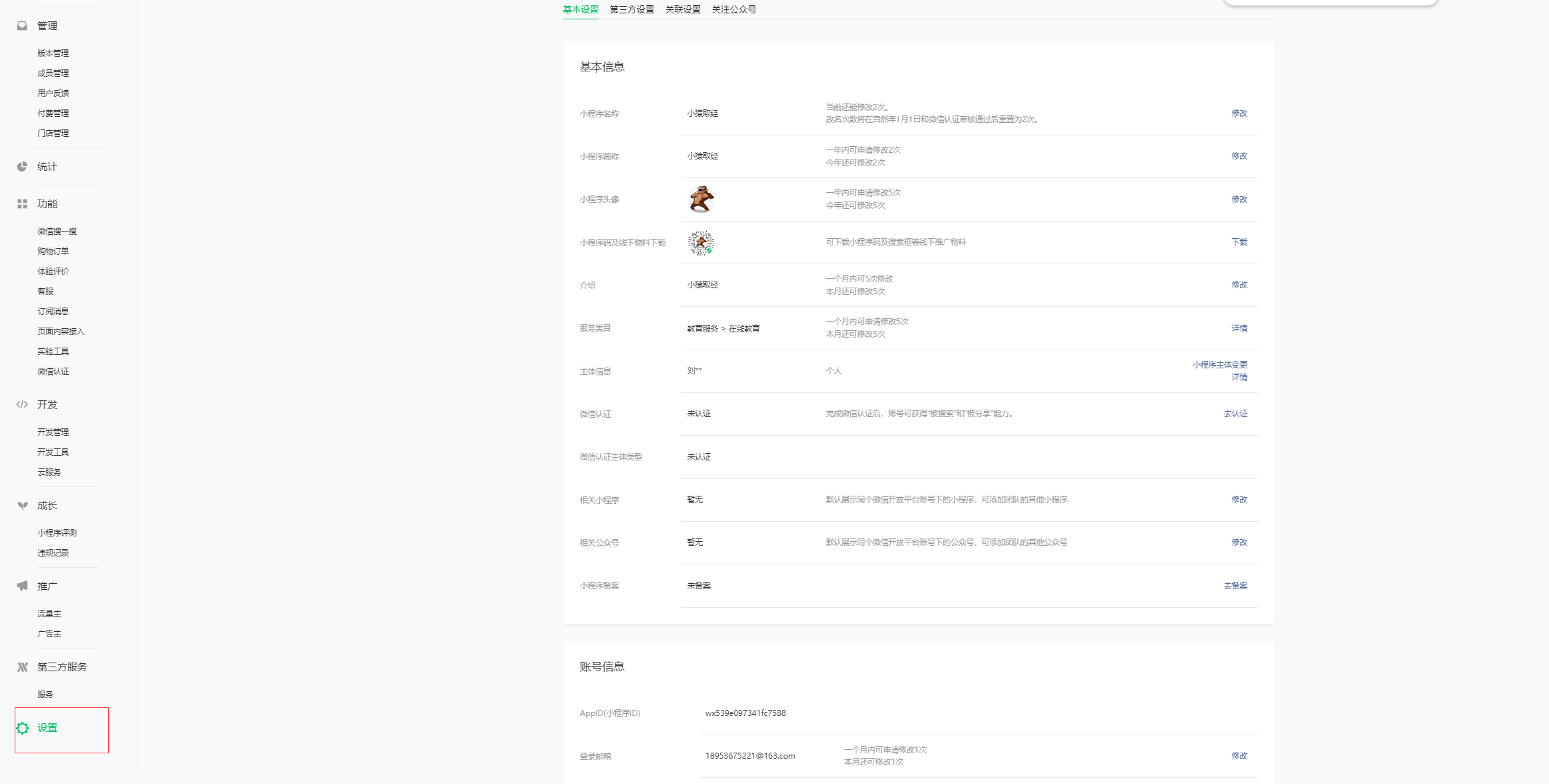
Task: Open the 关联设置 tab
Action: click(683, 9)
